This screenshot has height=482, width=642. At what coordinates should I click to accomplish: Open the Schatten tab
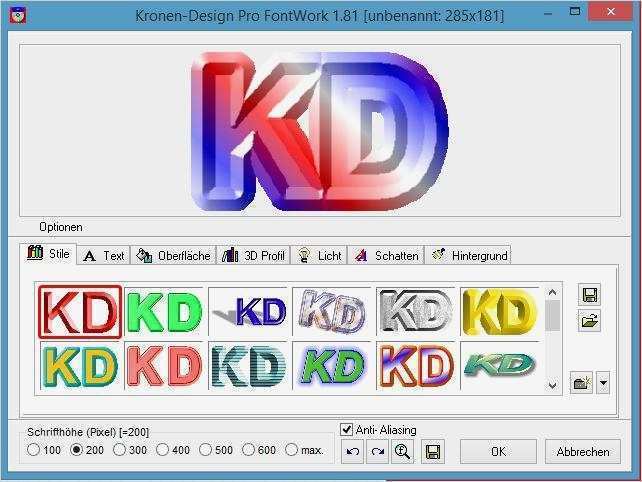pyautogui.click(x=387, y=256)
